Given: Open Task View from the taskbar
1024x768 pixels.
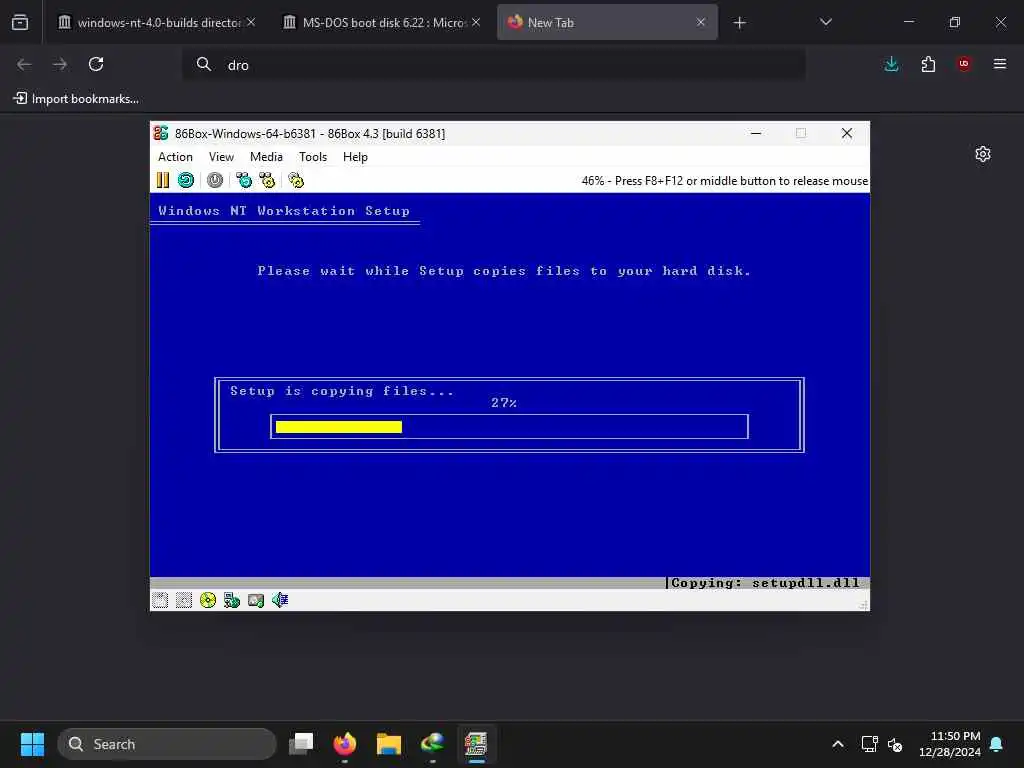Looking at the screenshot, I should click(x=301, y=744).
